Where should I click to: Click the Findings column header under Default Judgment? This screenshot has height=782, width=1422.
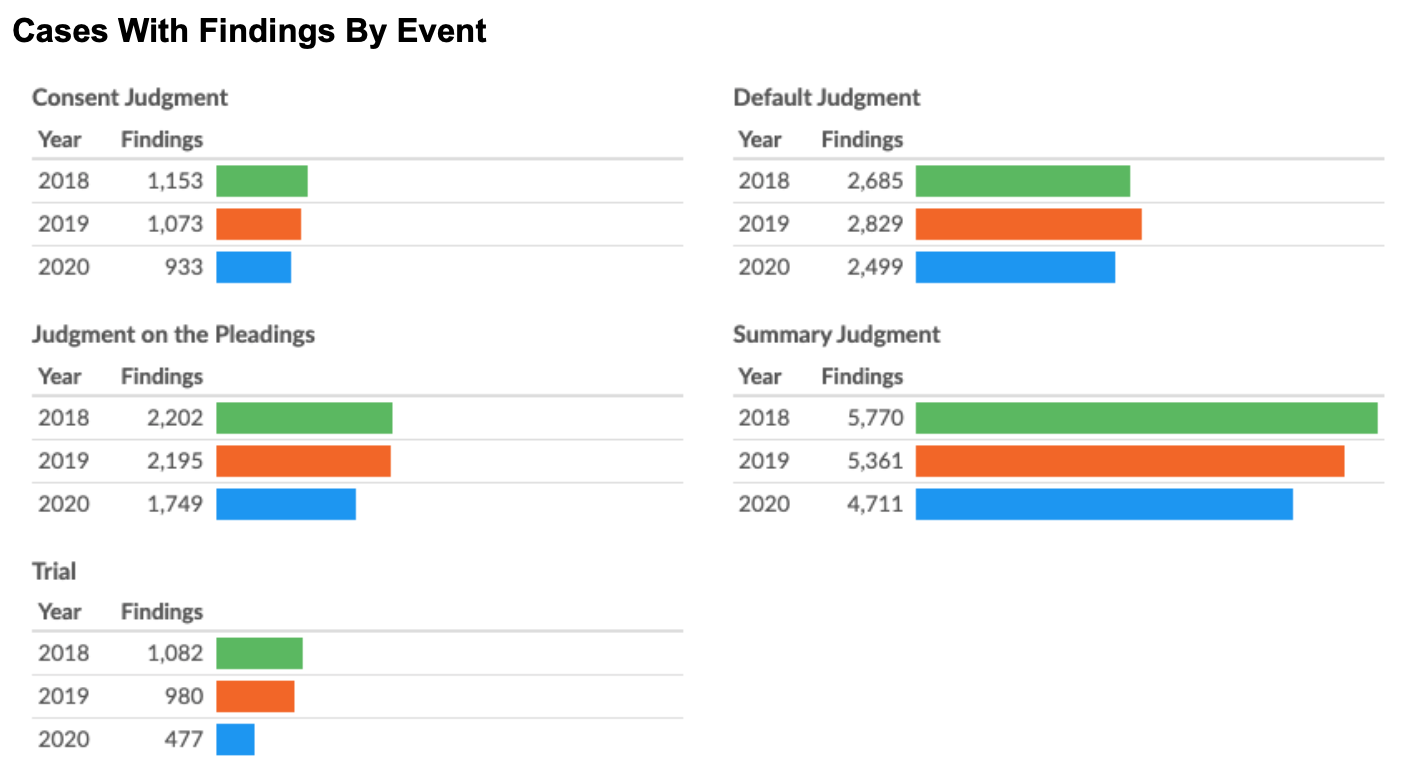[x=862, y=140]
